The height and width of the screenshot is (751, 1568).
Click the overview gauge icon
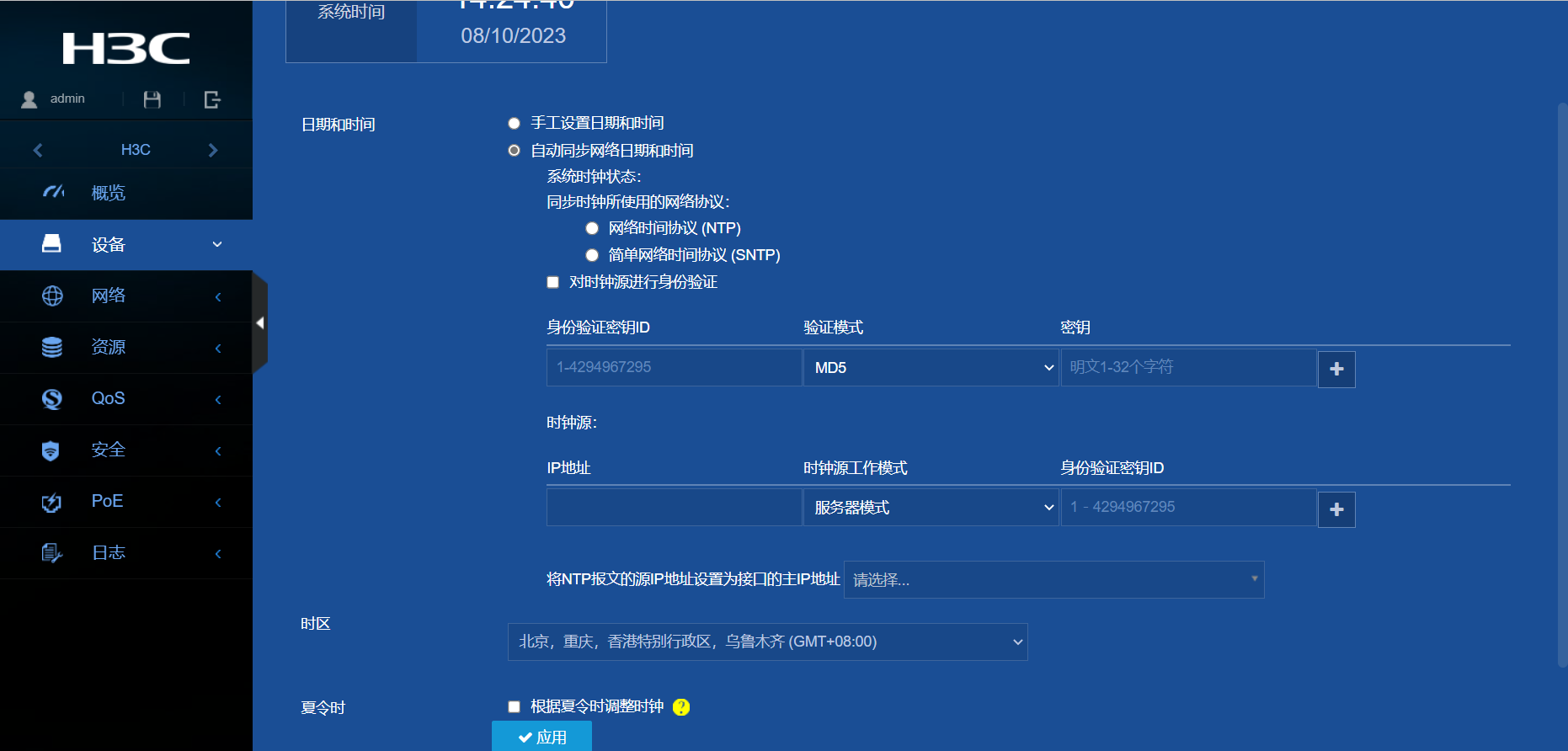[x=53, y=193]
